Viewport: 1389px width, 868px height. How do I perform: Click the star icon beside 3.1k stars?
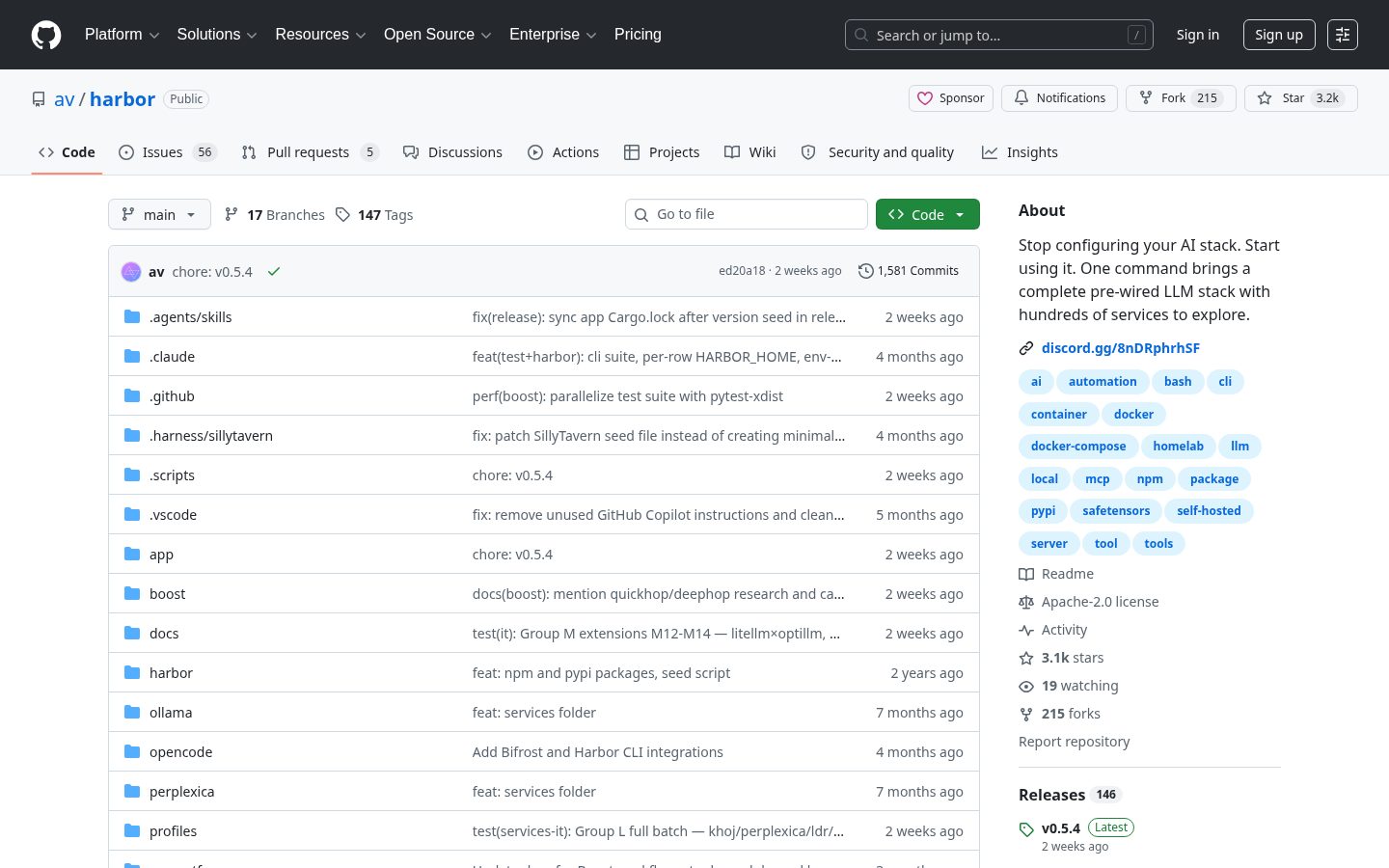1026,658
